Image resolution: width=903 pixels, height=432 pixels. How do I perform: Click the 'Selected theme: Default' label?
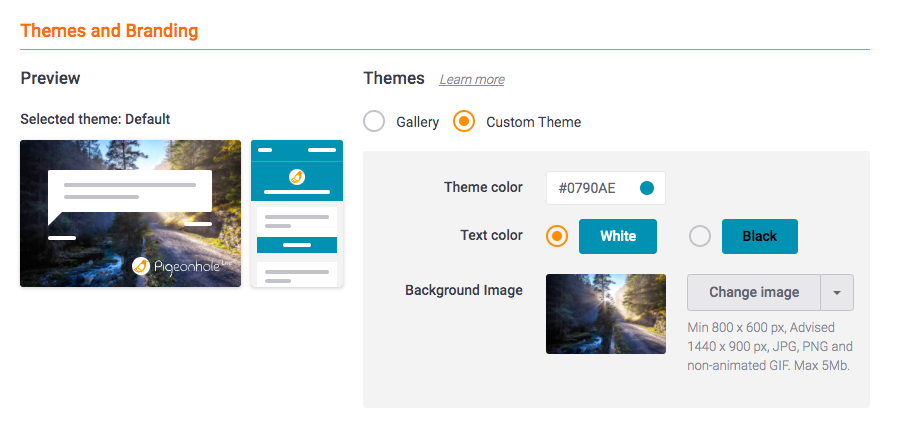point(95,119)
